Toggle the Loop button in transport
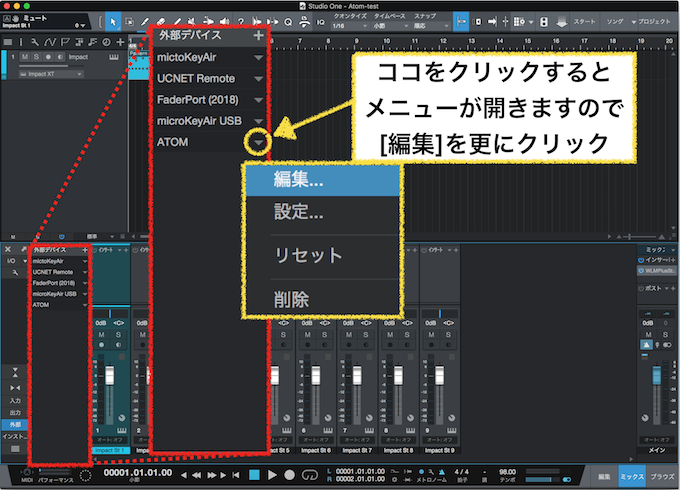The width and height of the screenshot is (680, 490). tap(309, 475)
